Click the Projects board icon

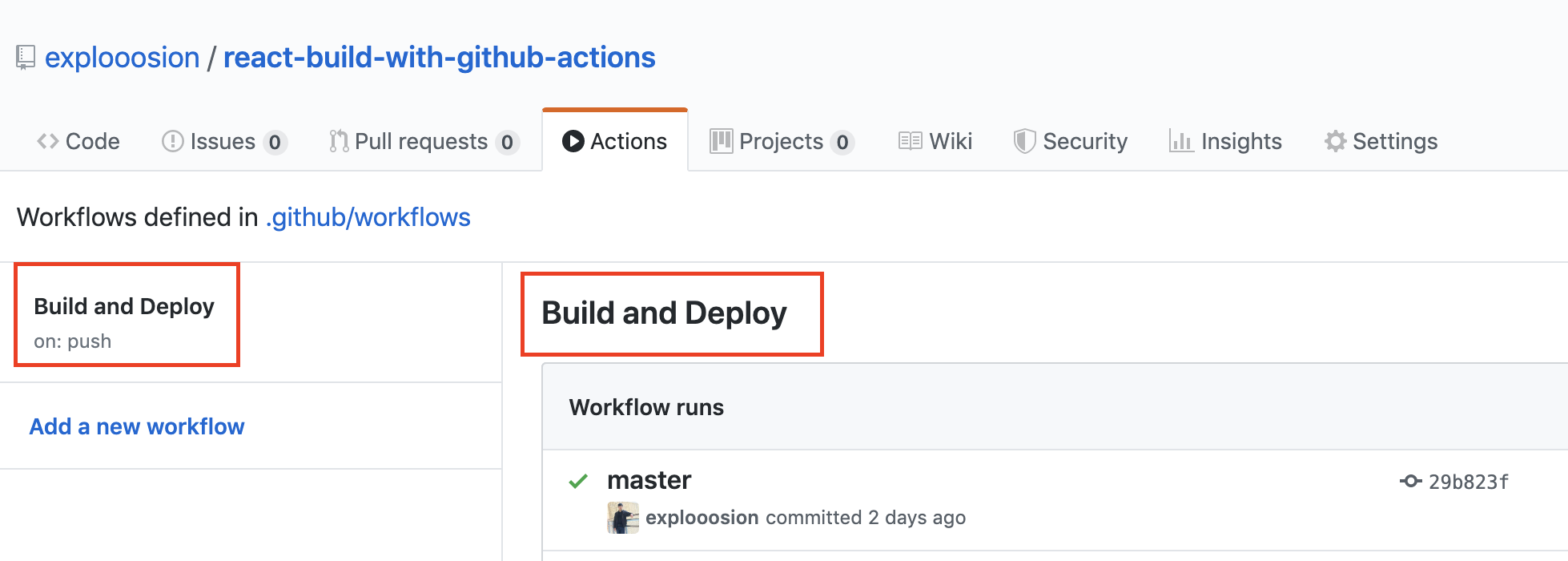[x=722, y=141]
